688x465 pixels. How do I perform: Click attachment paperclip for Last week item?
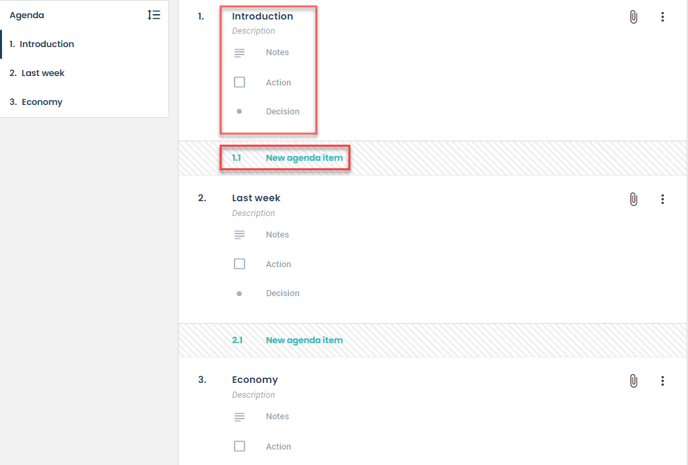coord(633,199)
